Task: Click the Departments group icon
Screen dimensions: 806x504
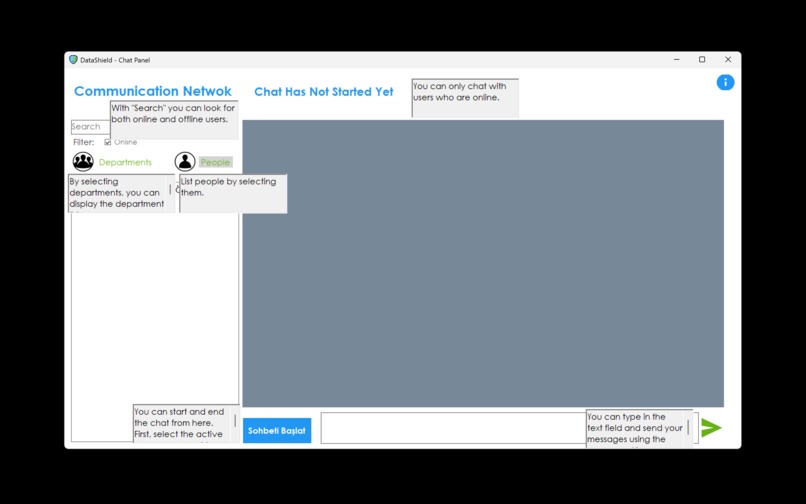Action: (x=83, y=161)
